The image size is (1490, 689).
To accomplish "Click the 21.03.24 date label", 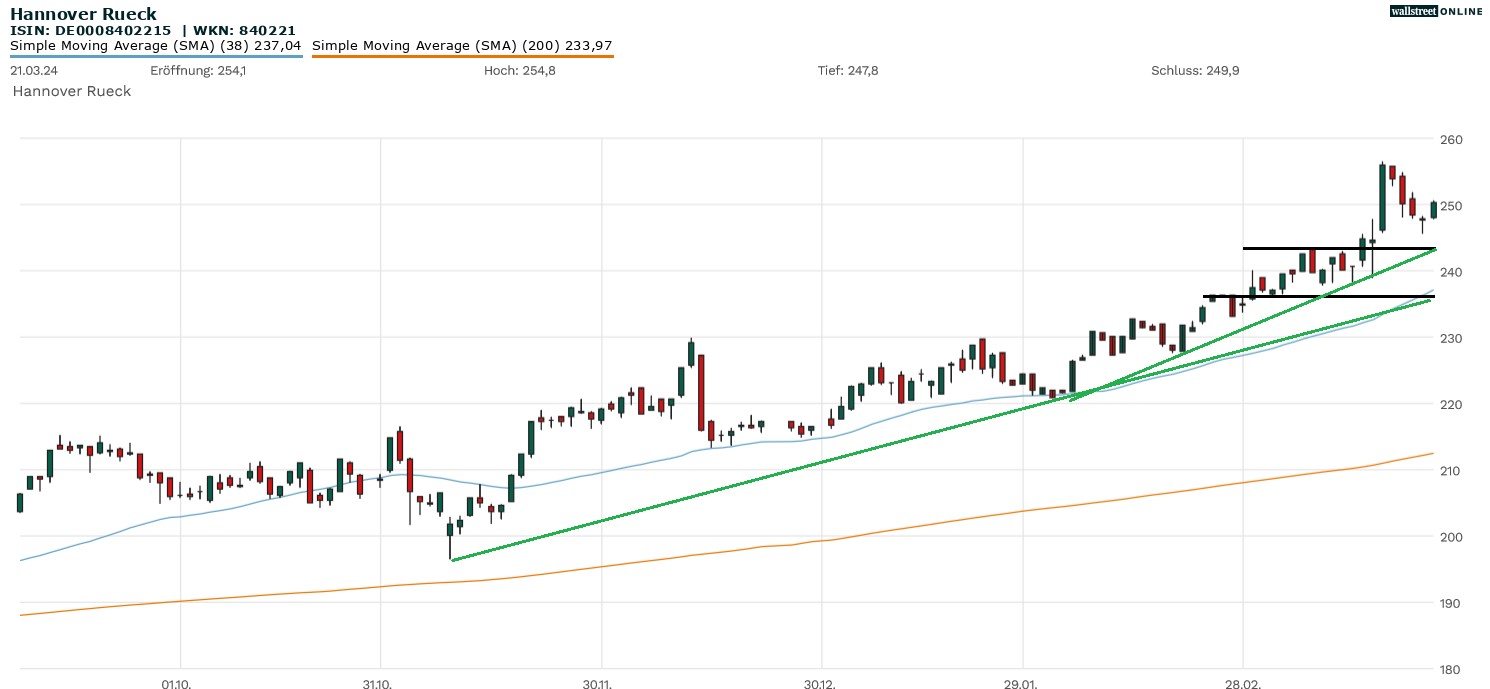I will (33, 70).
